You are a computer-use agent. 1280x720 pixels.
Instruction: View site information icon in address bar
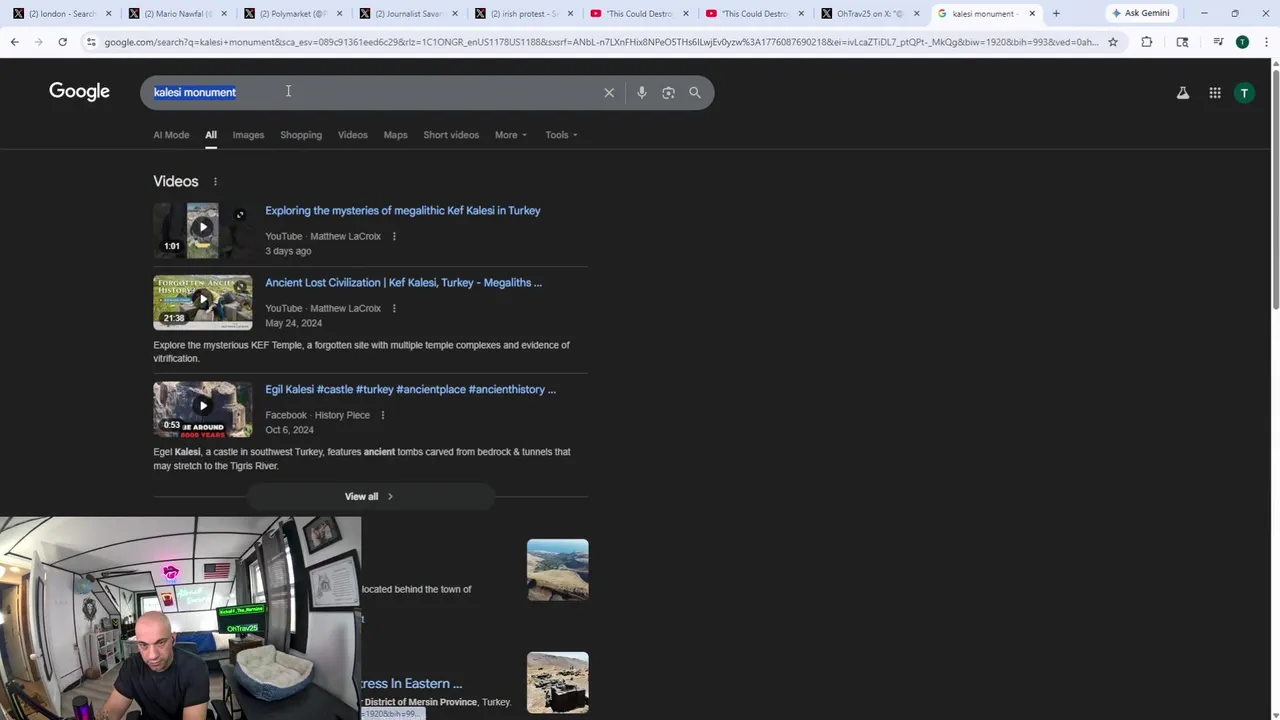tap(91, 42)
